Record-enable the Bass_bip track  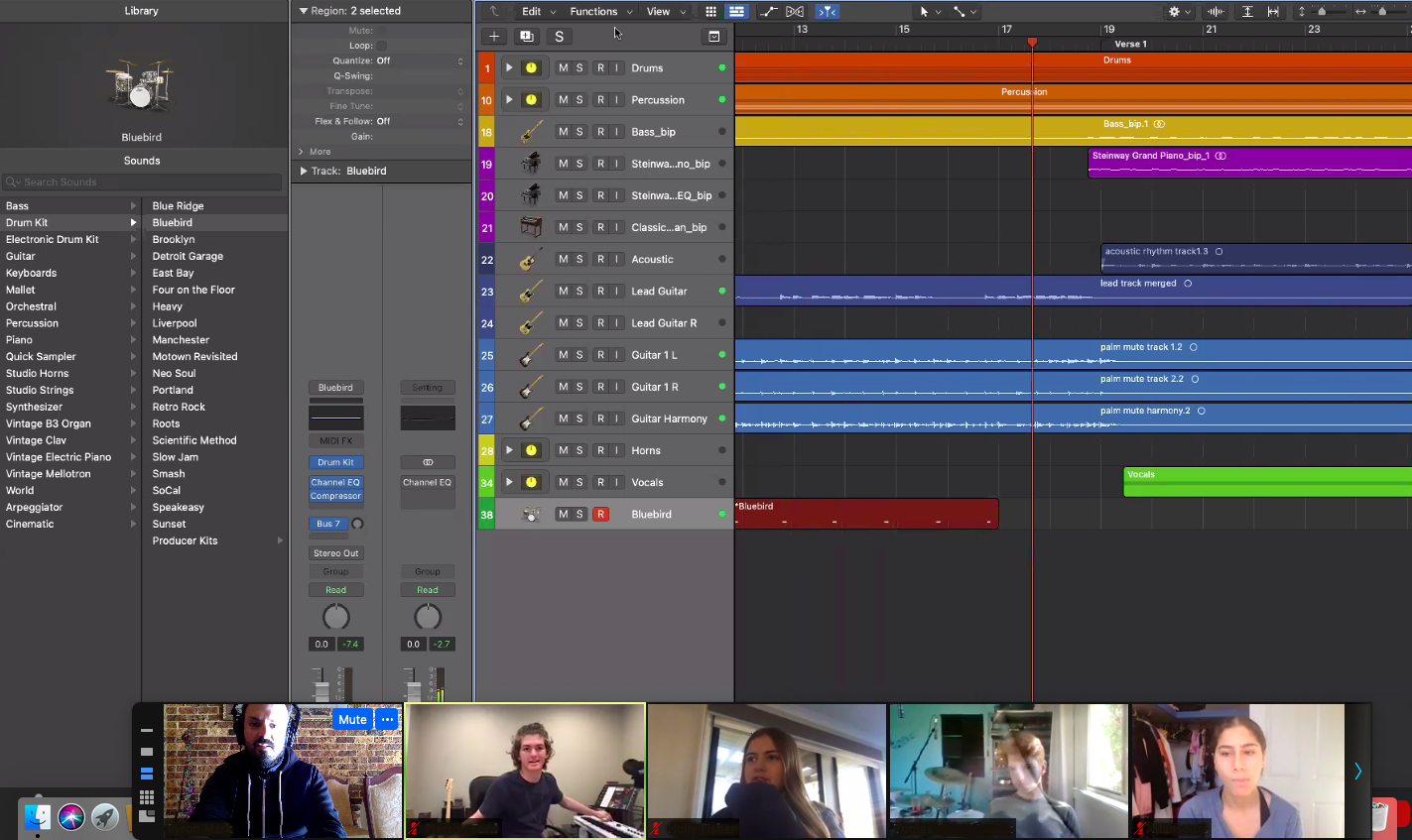coord(600,132)
